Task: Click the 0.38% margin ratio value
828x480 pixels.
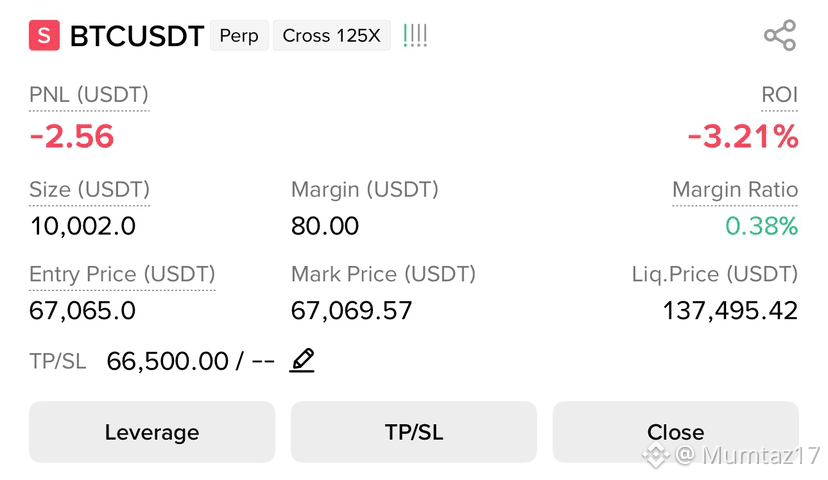Action: click(x=761, y=226)
